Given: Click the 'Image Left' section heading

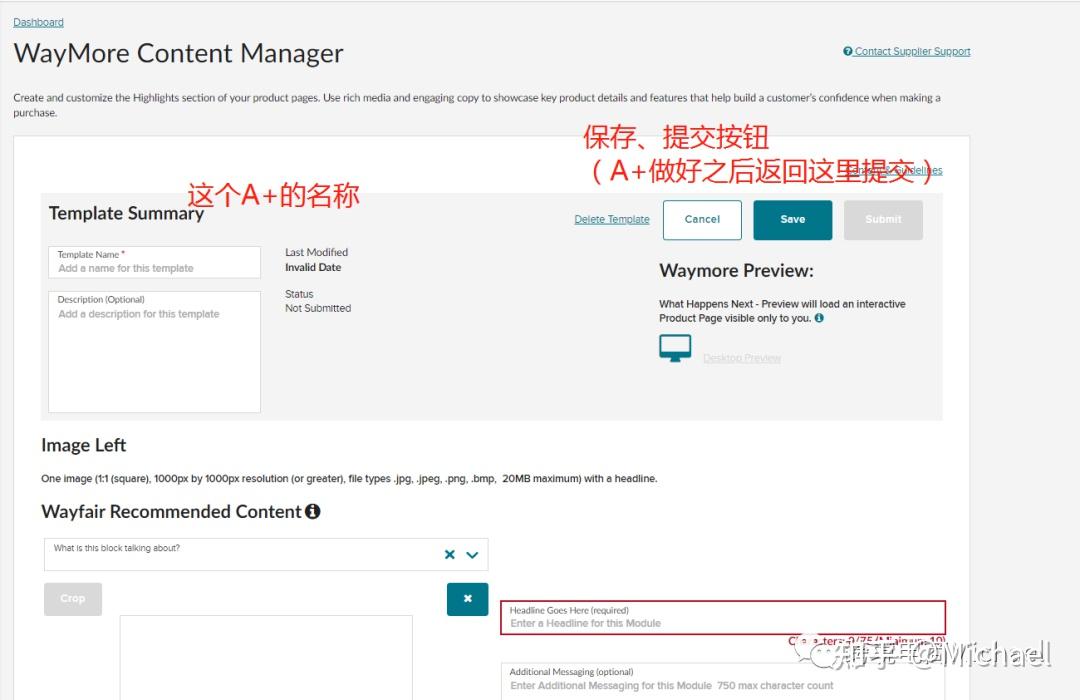Looking at the screenshot, I should click(x=83, y=445).
